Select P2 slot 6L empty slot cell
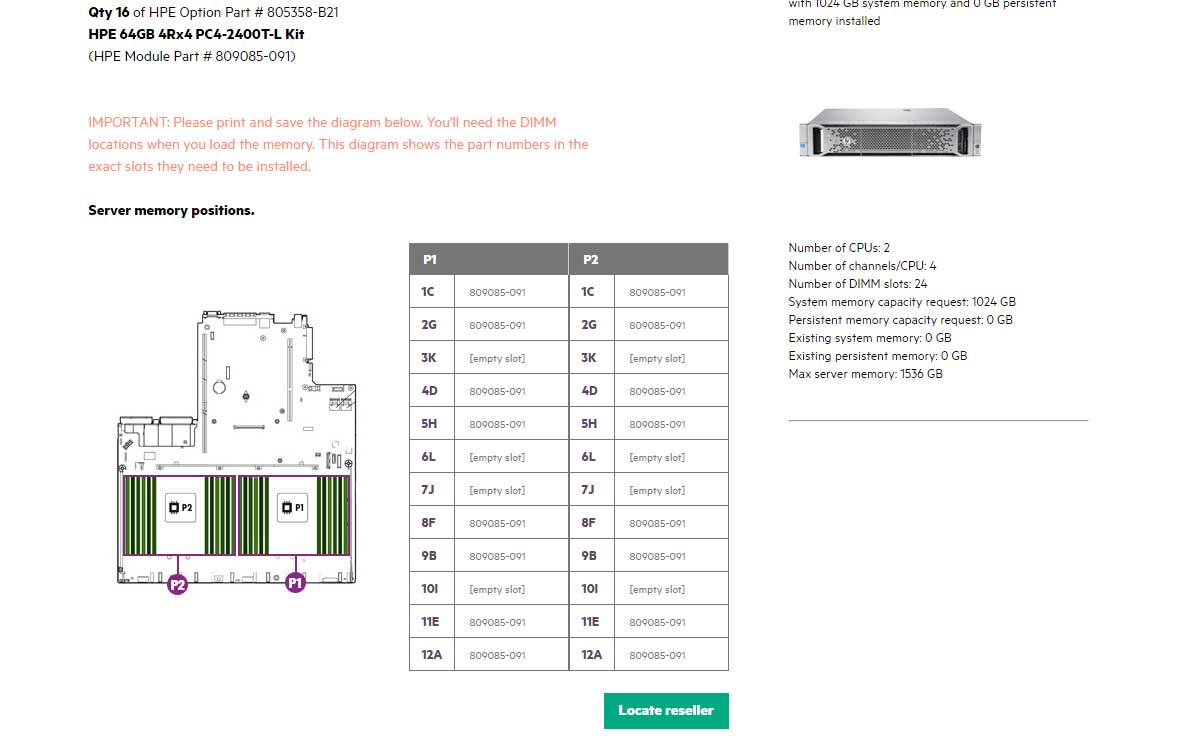 [657, 457]
